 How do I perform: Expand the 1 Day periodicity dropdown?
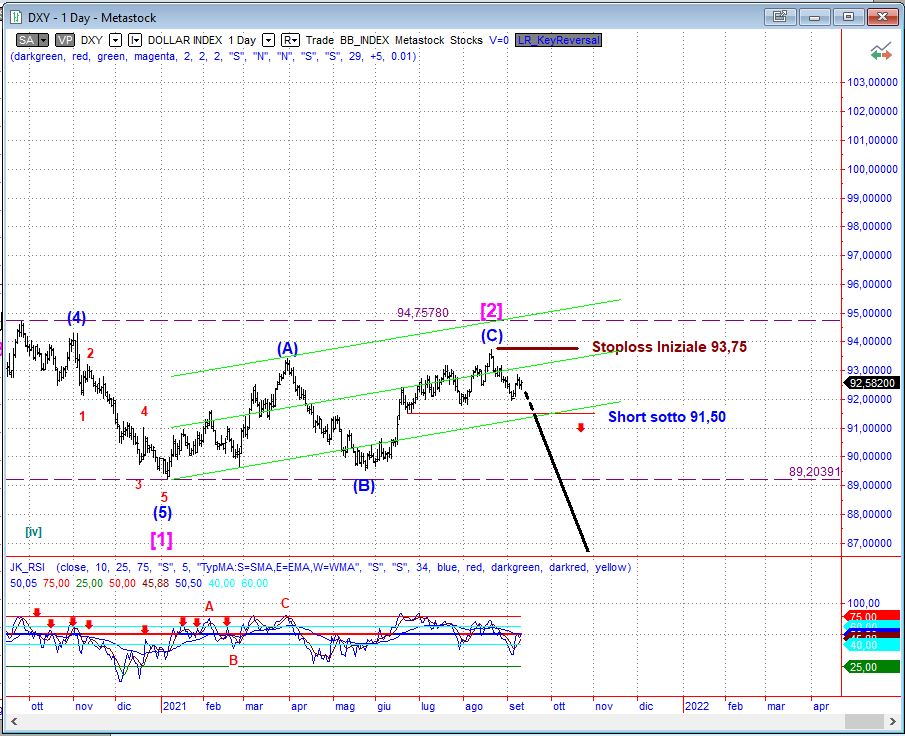click(x=268, y=40)
